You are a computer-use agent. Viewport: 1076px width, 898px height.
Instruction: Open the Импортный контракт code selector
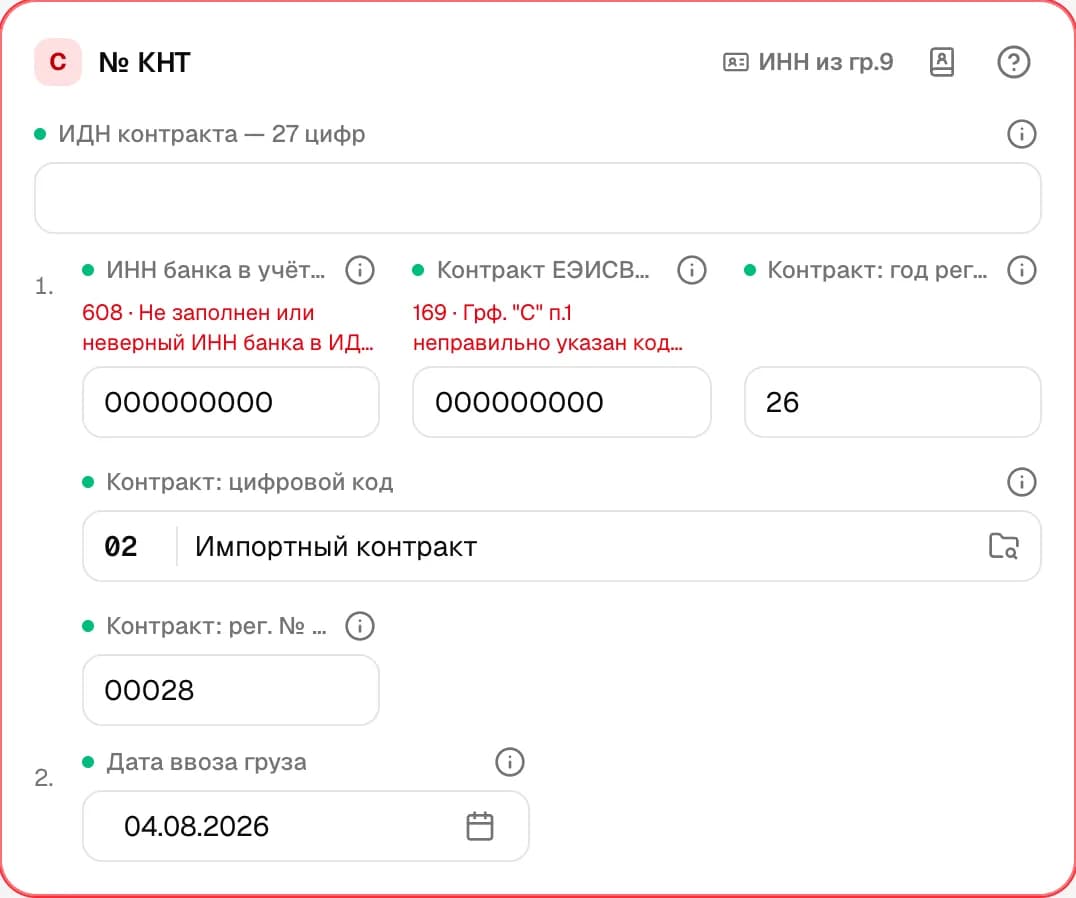pyautogui.click(x=562, y=546)
